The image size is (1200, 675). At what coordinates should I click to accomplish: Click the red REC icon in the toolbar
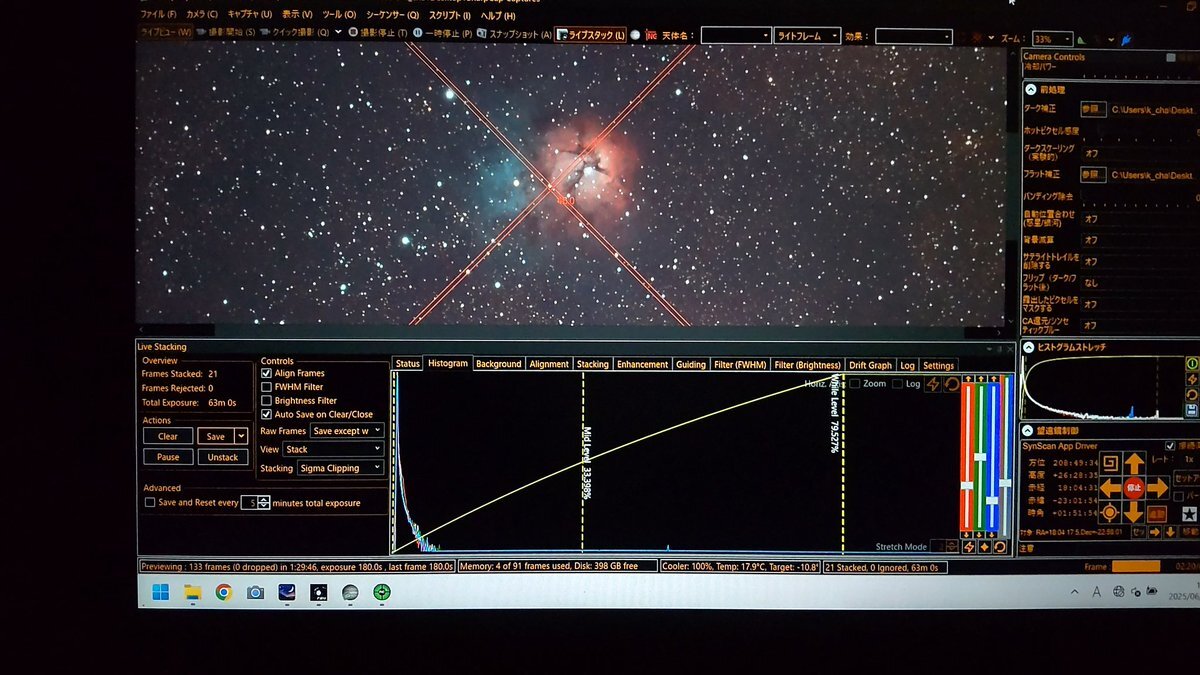(x=651, y=36)
